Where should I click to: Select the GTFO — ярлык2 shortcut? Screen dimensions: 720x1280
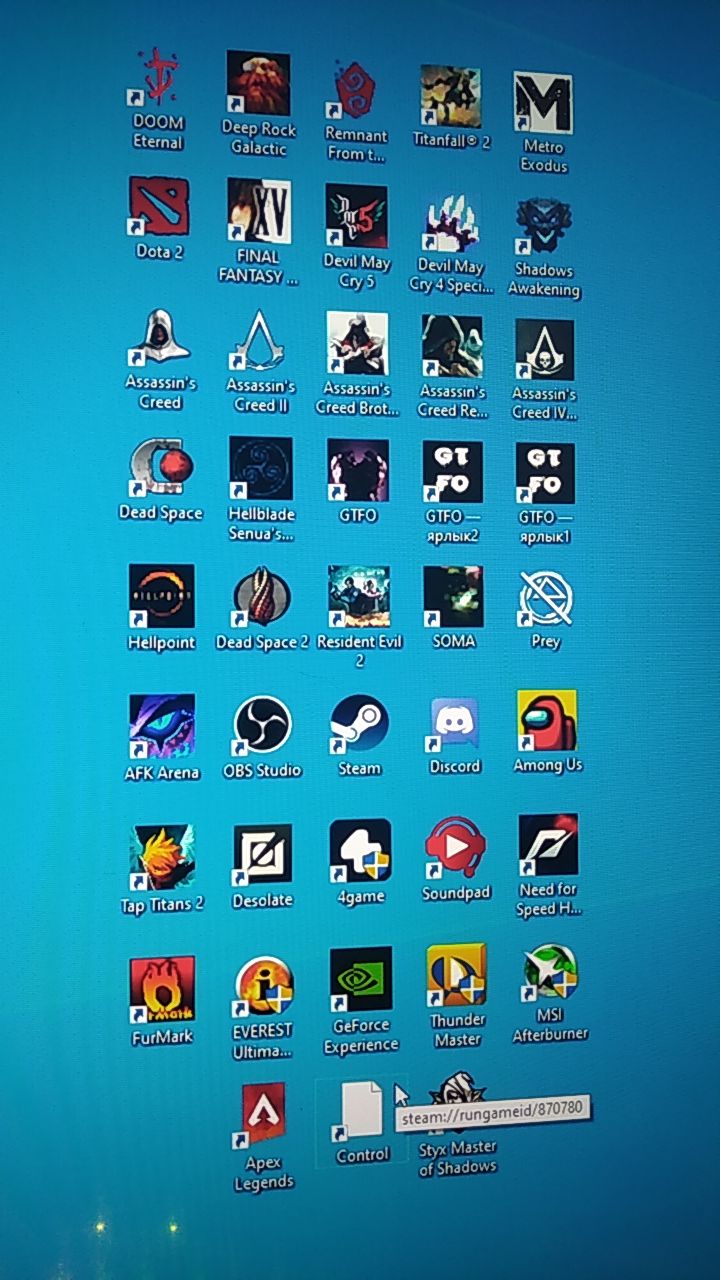click(453, 471)
